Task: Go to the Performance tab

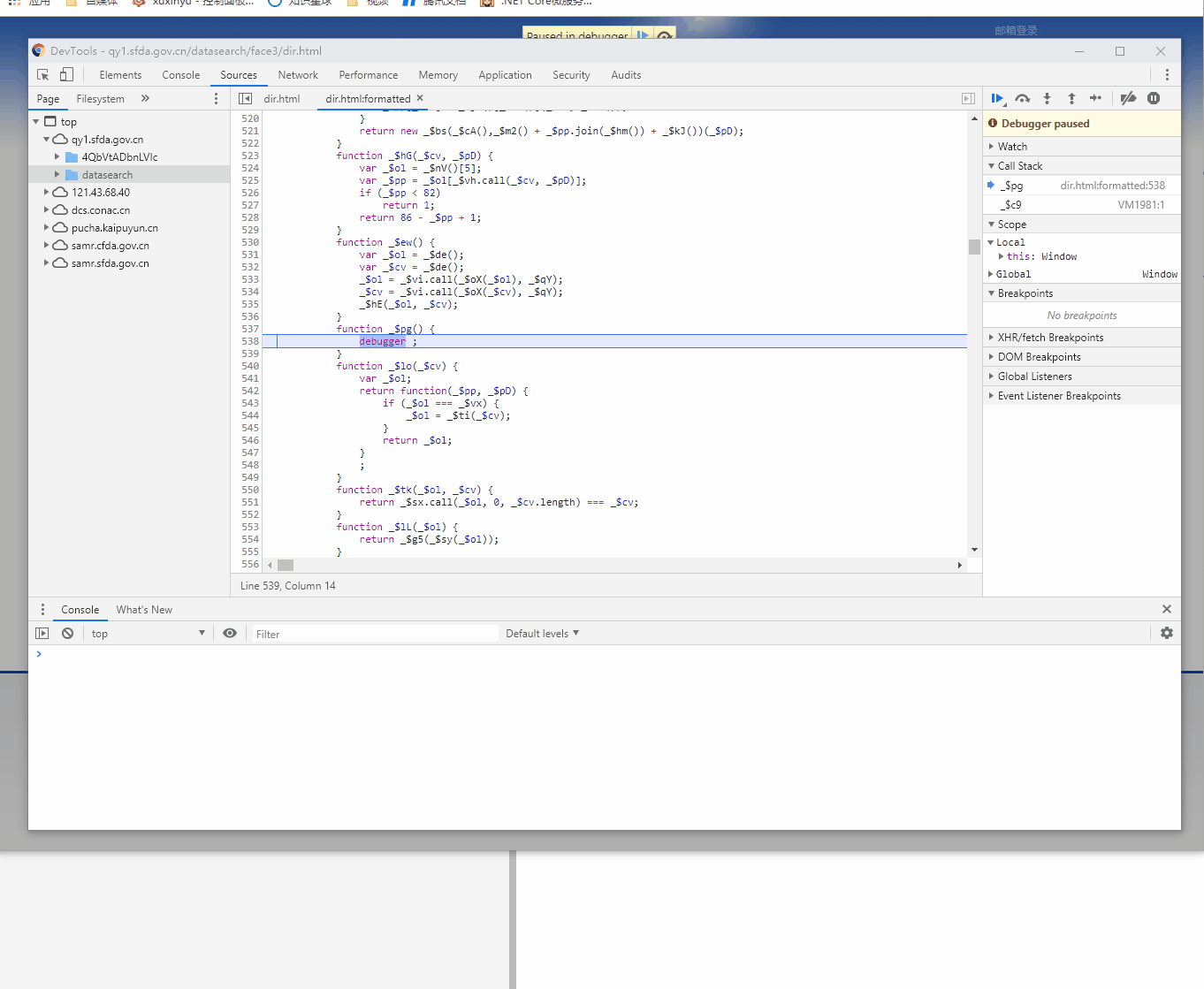Action: pyautogui.click(x=369, y=75)
